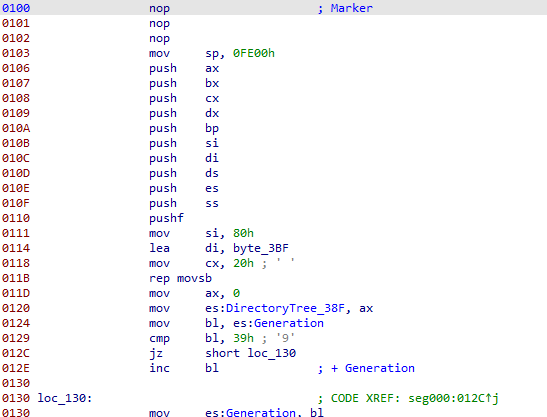
Task: Select the Marker comment text
Action: click(351, 8)
